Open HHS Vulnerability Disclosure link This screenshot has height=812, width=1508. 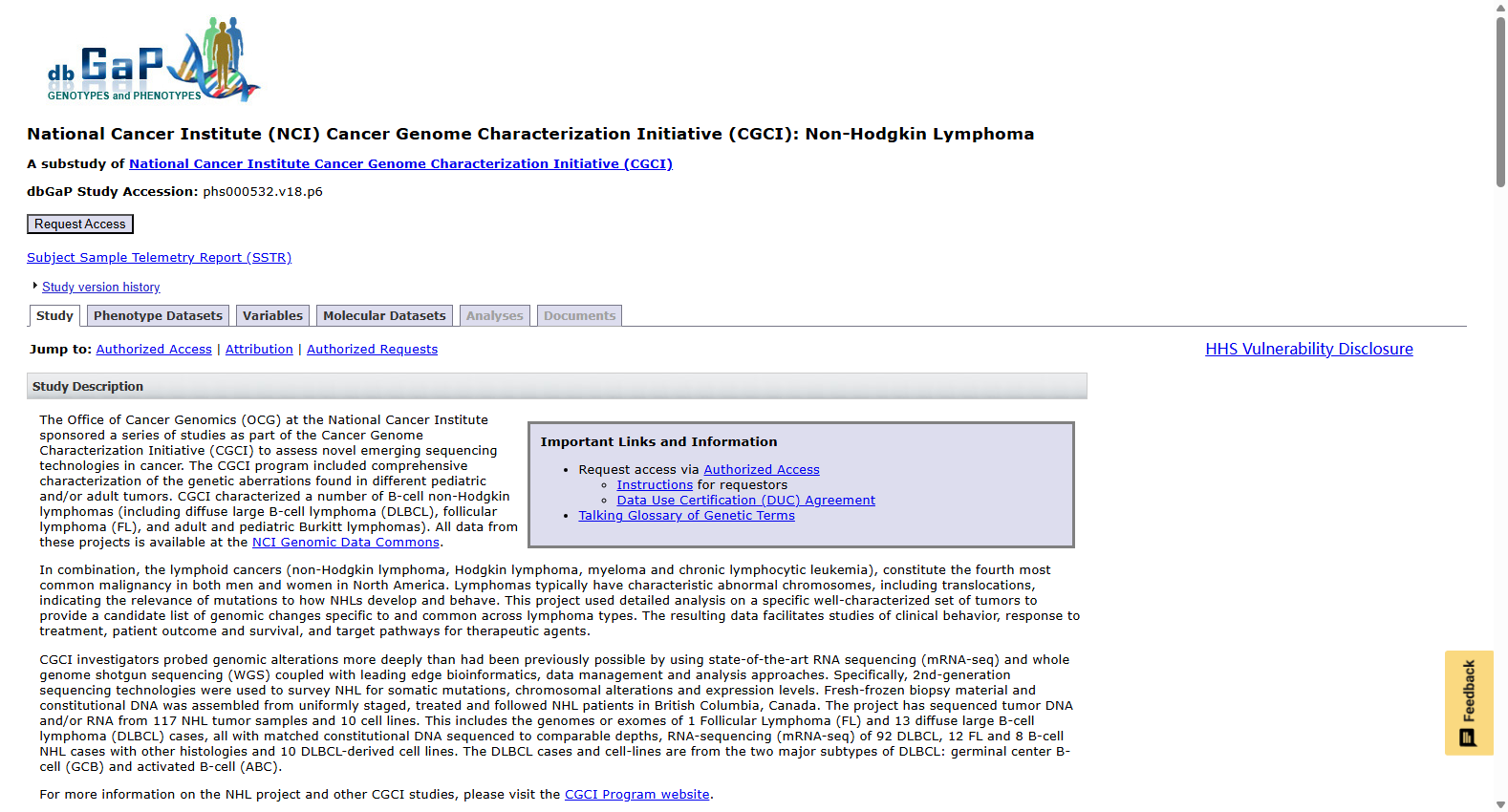click(x=1308, y=350)
